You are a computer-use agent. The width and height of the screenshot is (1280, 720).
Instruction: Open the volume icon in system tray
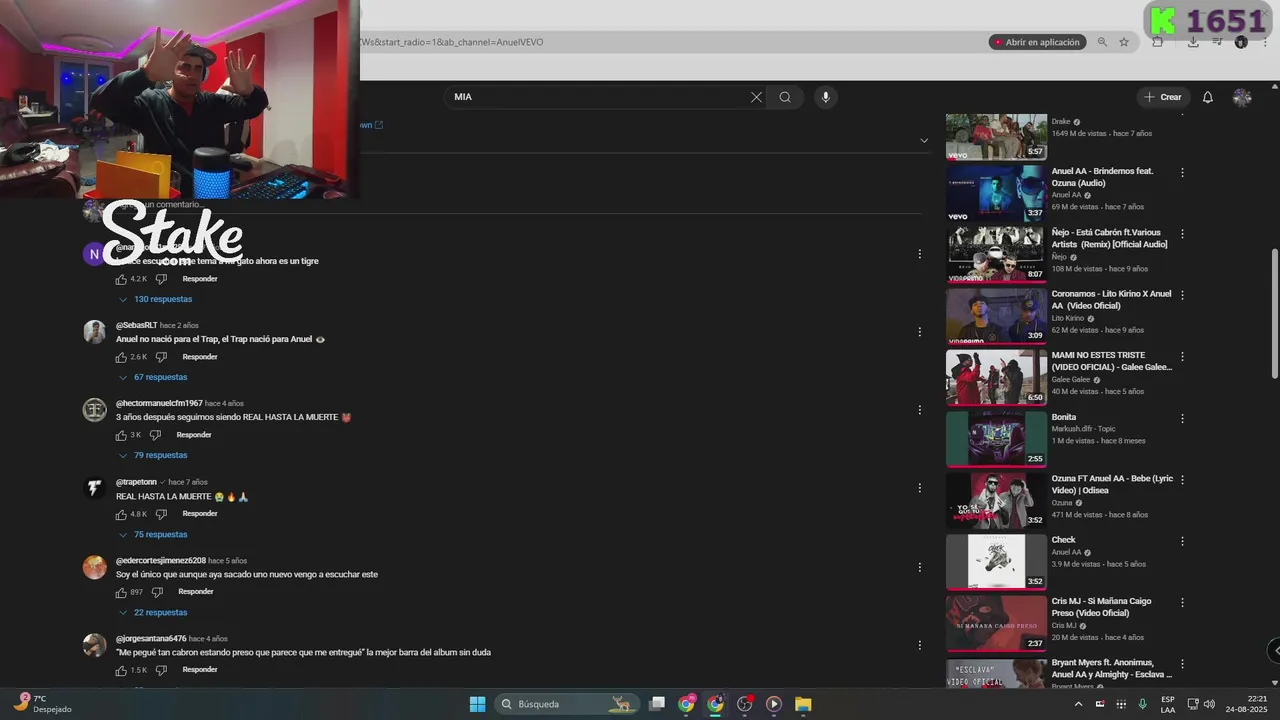[x=1209, y=704]
